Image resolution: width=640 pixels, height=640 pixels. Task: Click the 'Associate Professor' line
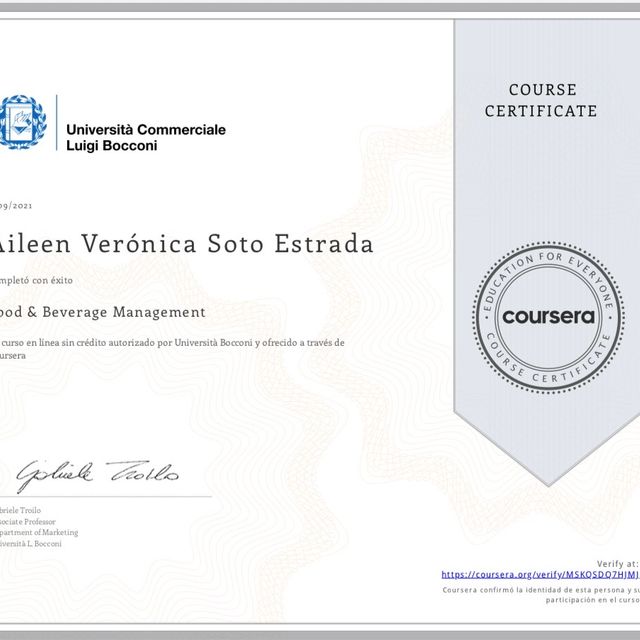point(28,521)
